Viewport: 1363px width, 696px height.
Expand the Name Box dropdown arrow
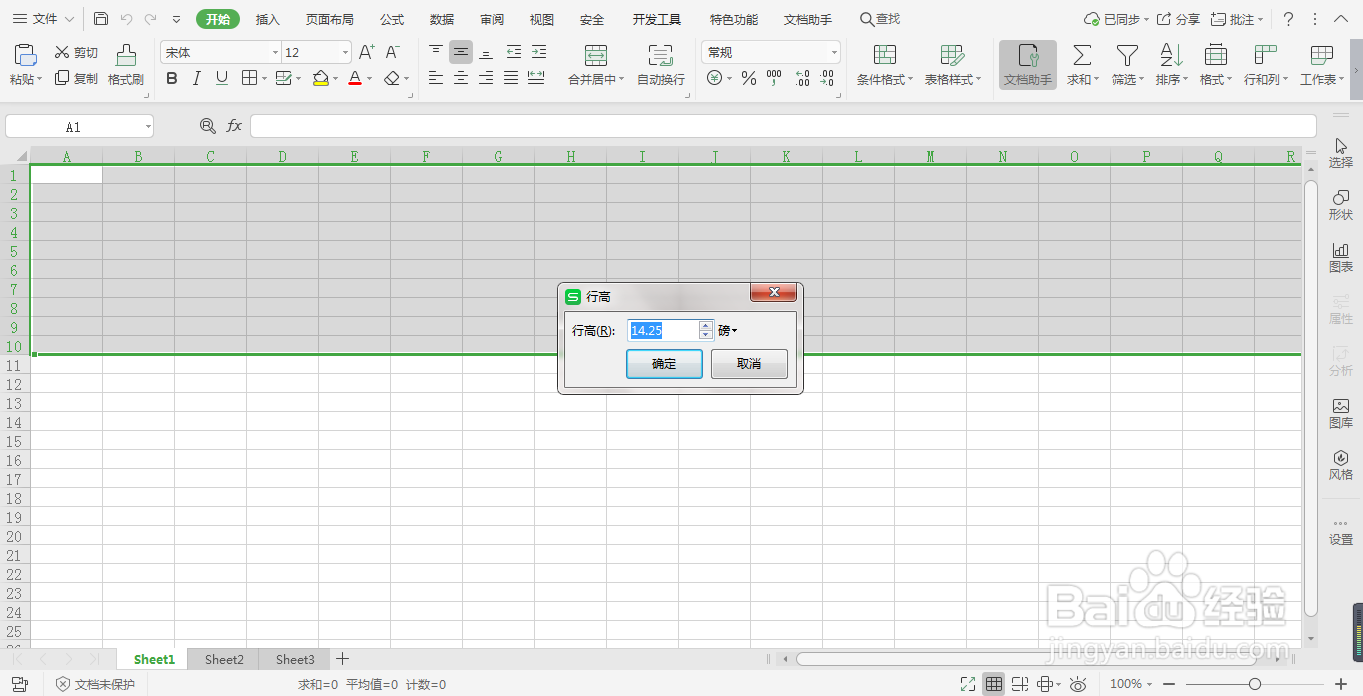[148, 127]
